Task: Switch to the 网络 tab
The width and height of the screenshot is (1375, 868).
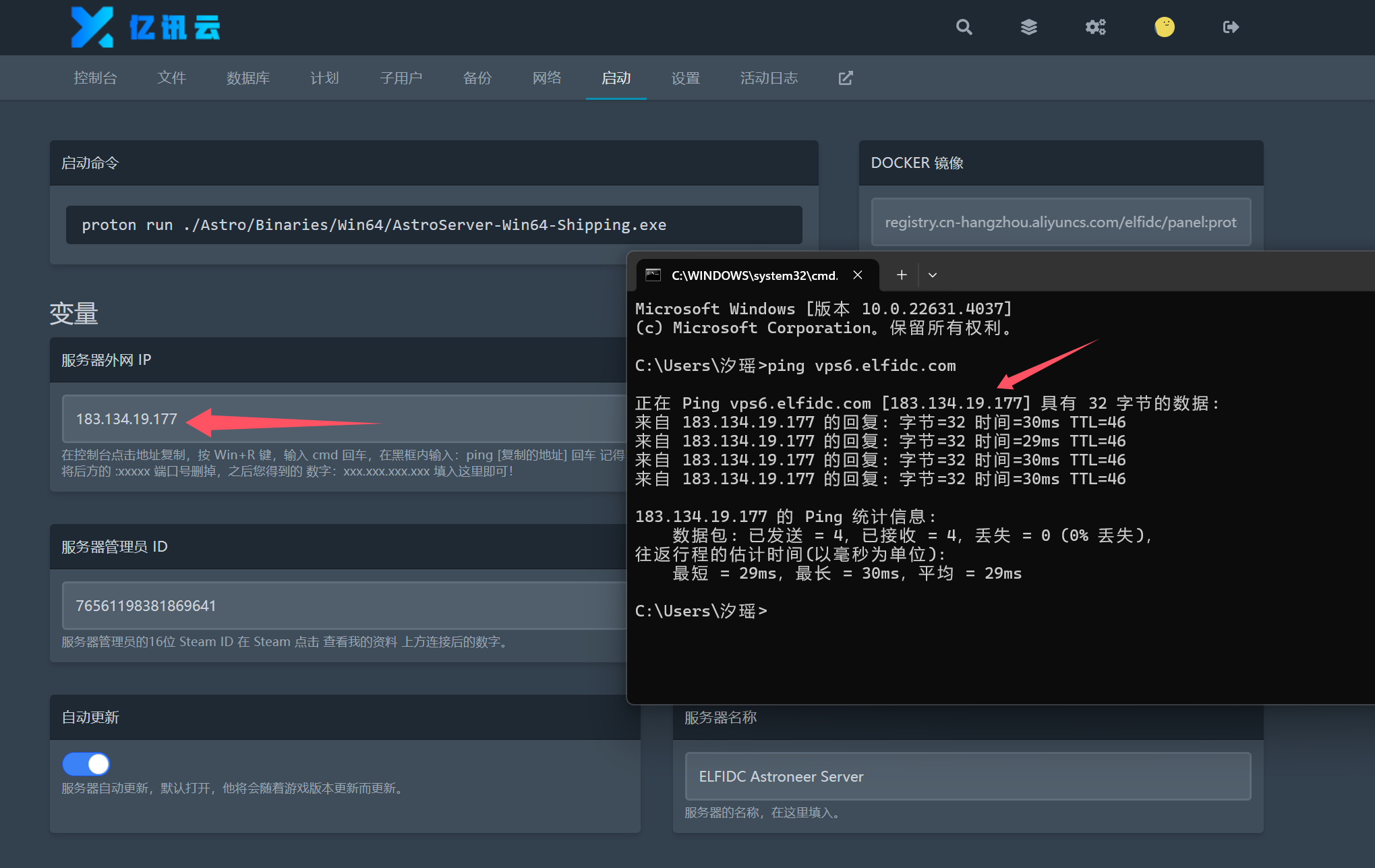Action: 547,78
